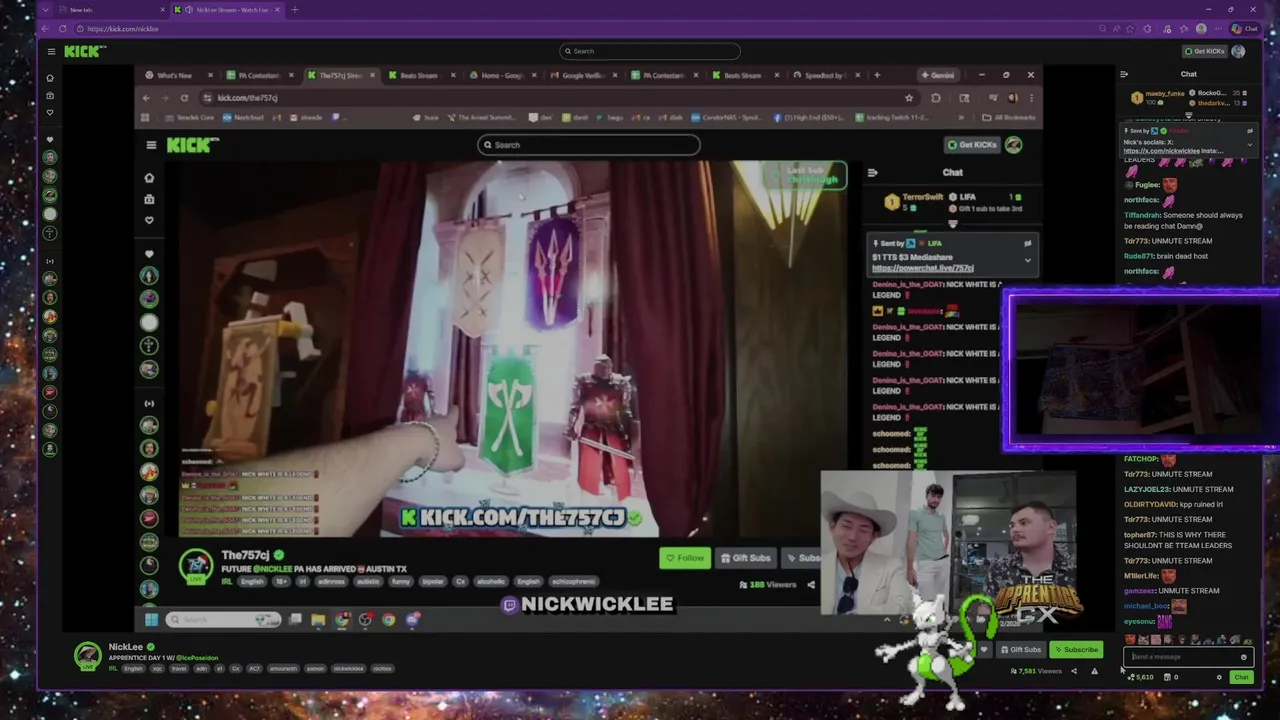This screenshot has height=720, width=1280.
Task: Expand inner chat pinned message chevron
Action: pyautogui.click(x=1027, y=261)
